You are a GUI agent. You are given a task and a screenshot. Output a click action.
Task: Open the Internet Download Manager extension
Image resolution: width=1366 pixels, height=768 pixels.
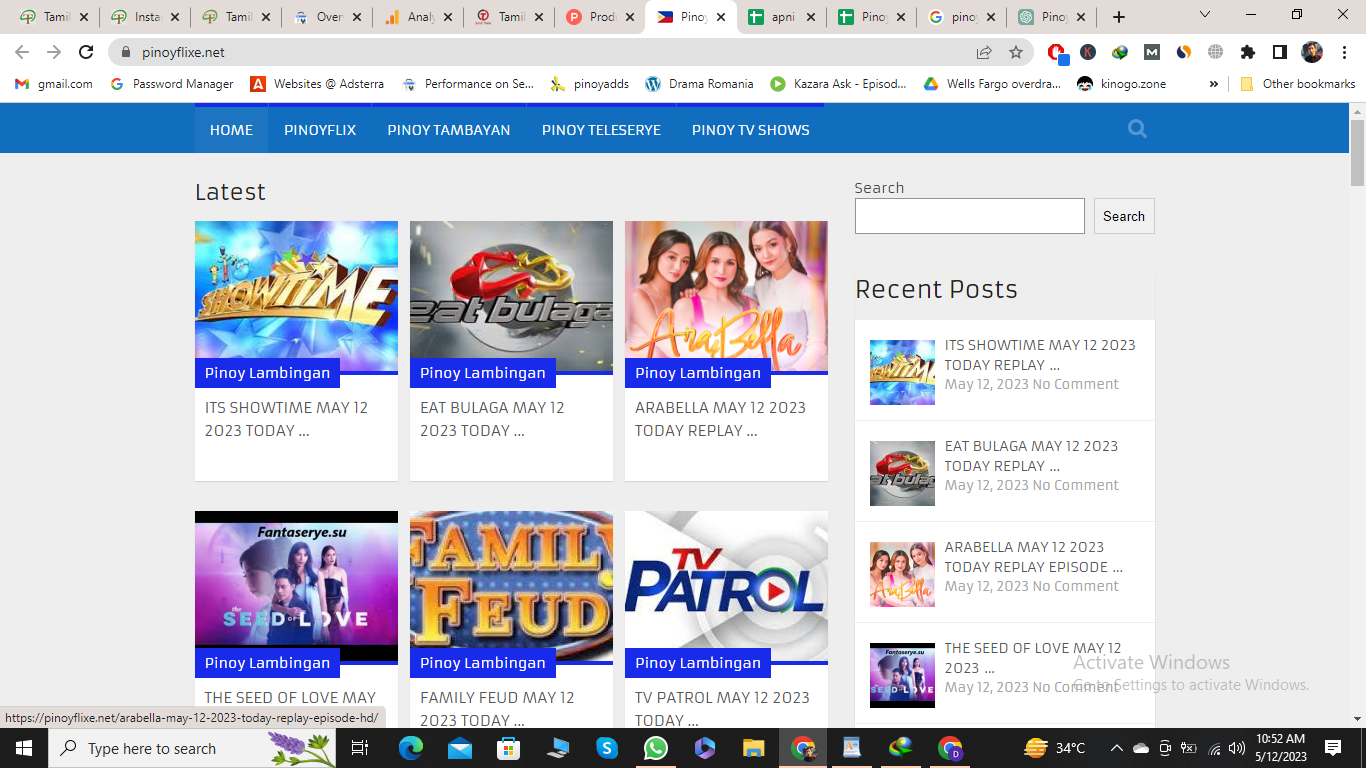1120,52
